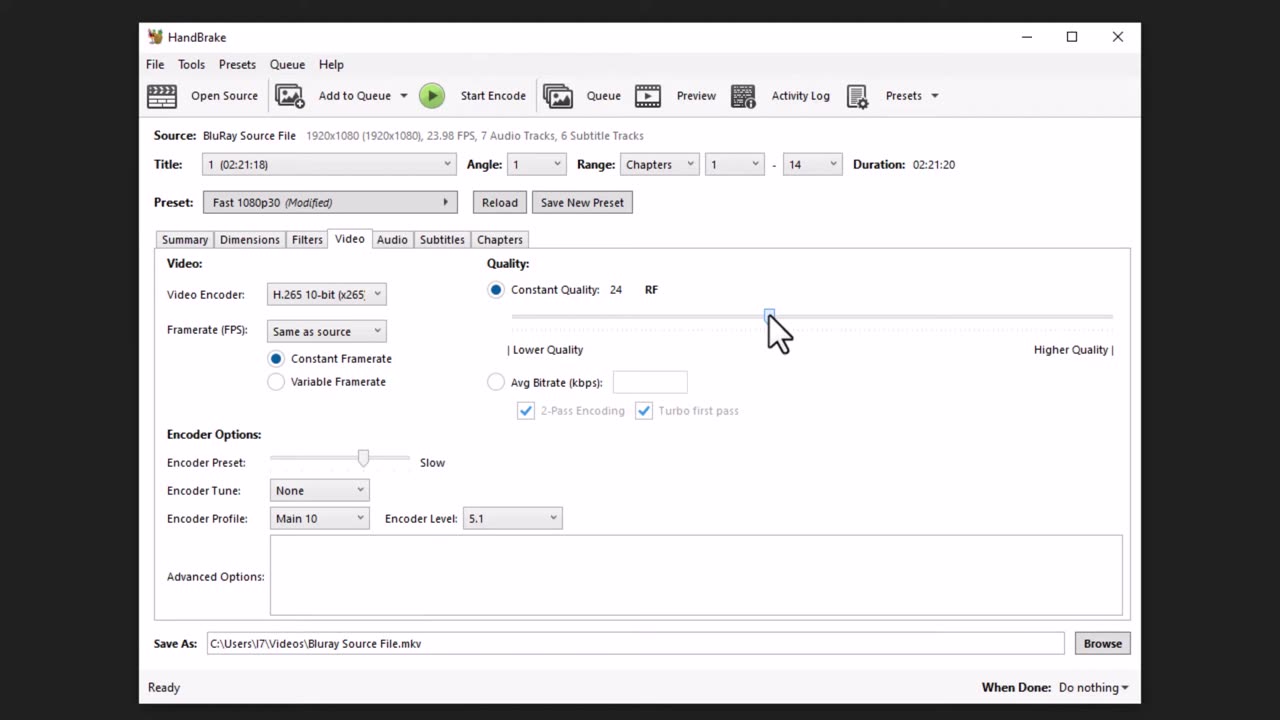1280x720 pixels.
Task: Open the Title dropdown 1 (02:21:18)
Action: [x=329, y=165]
